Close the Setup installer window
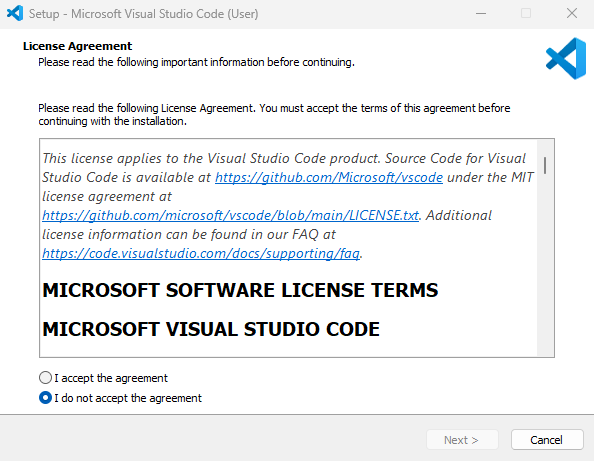The height and width of the screenshot is (461, 594). point(572,14)
